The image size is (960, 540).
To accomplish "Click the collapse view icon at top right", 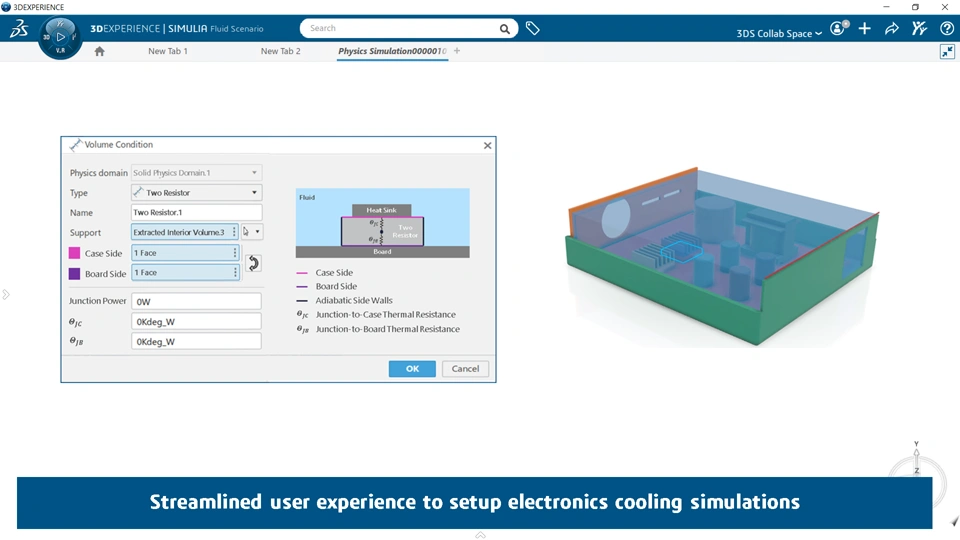I will pos(947,51).
